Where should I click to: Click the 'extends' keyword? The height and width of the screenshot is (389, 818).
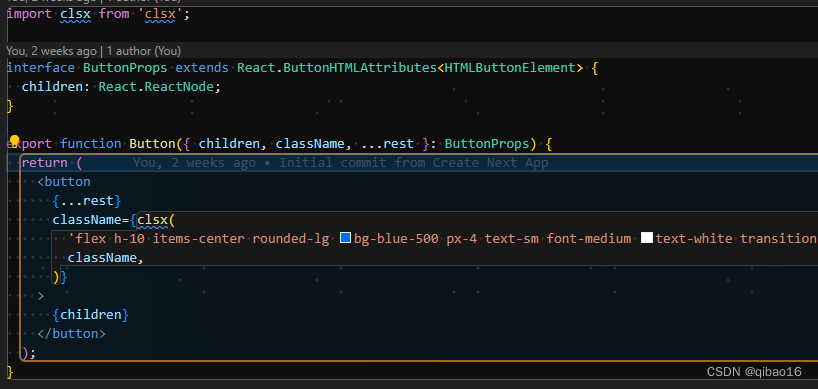click(x=202, y=68)
